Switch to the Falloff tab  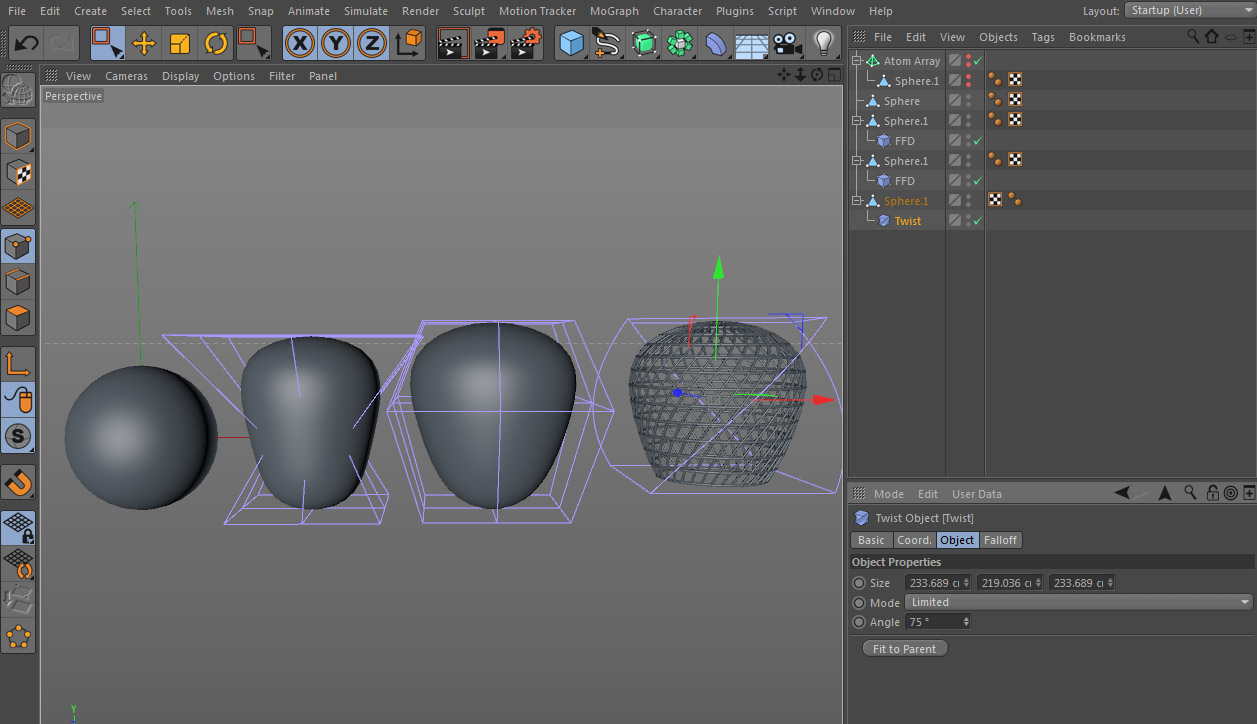click(x=1000, y=540)
